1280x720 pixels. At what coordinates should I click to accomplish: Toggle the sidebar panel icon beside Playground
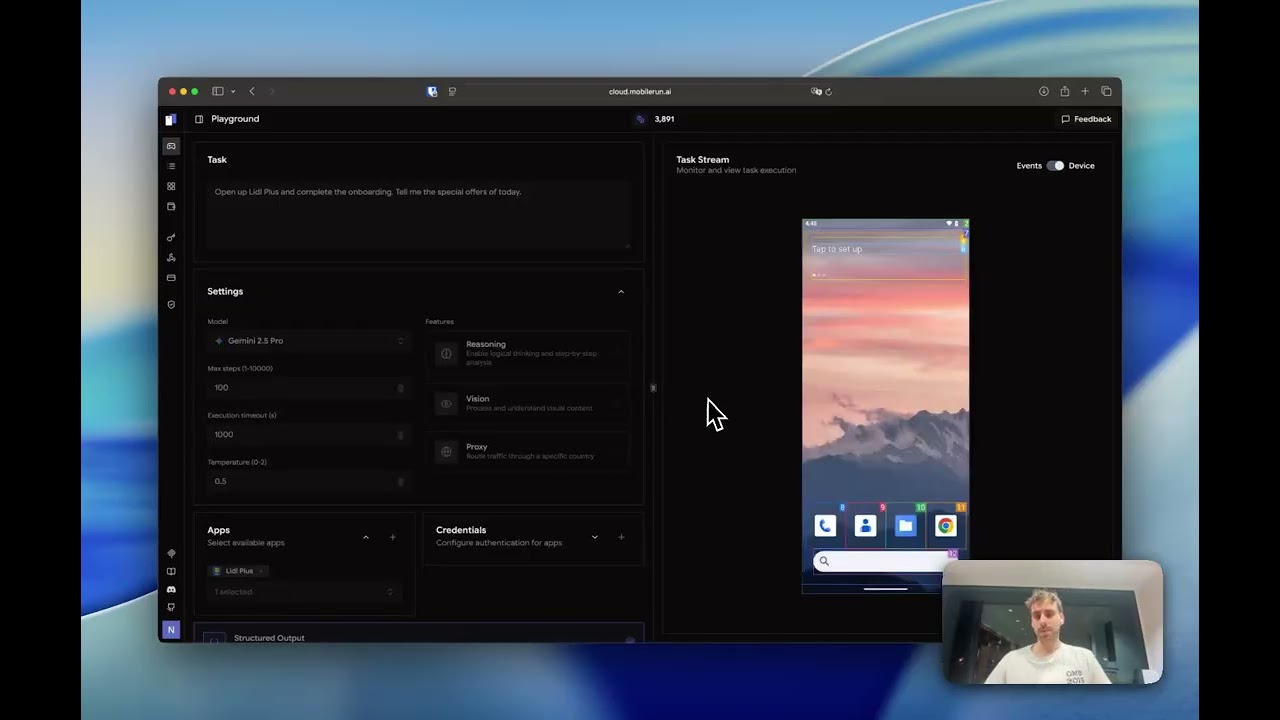199,119
